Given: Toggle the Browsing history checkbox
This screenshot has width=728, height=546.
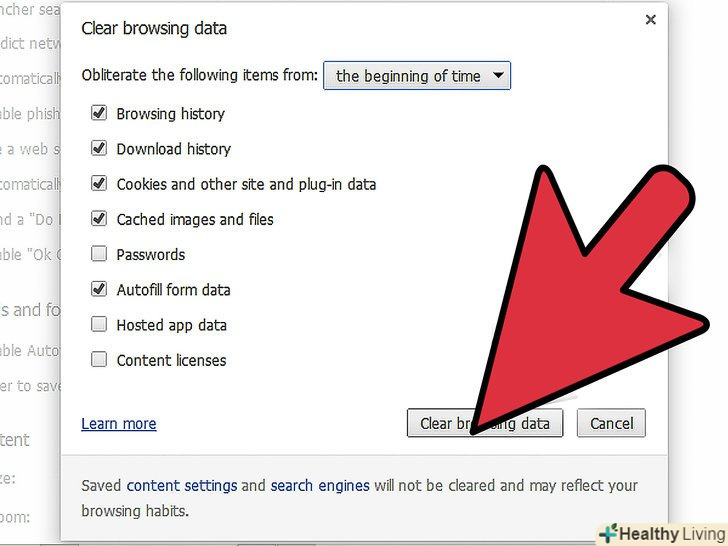Looking at the screenshot, I should 99,114.
